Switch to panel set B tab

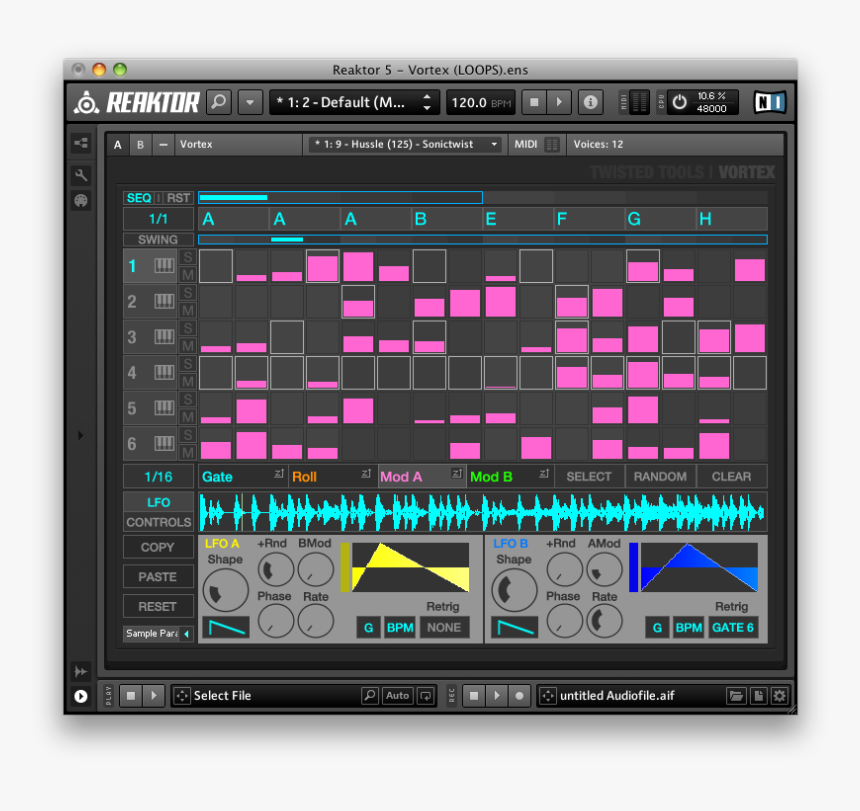(x=140, y=145)
